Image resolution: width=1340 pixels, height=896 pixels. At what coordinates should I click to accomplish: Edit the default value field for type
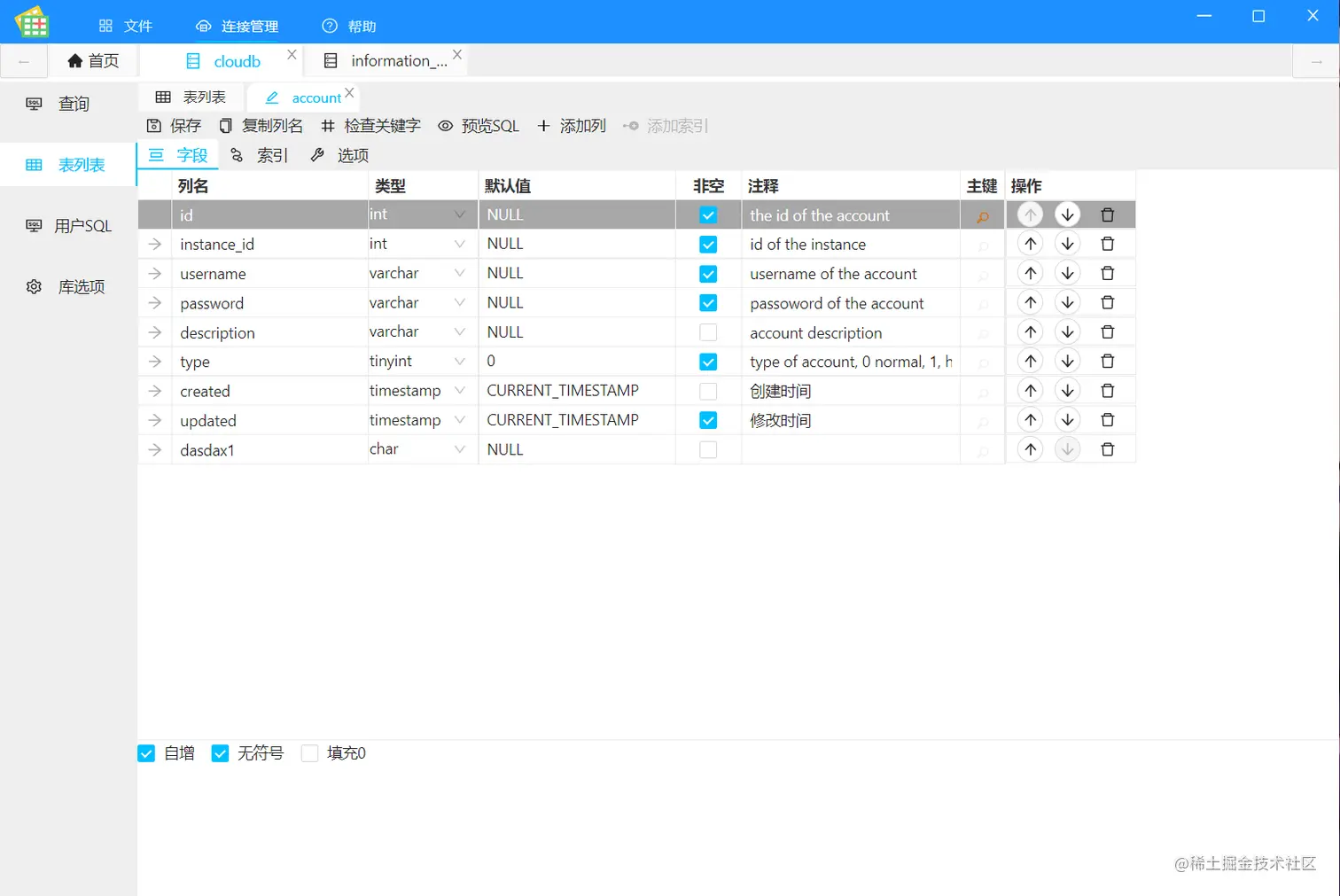point(577,362)
